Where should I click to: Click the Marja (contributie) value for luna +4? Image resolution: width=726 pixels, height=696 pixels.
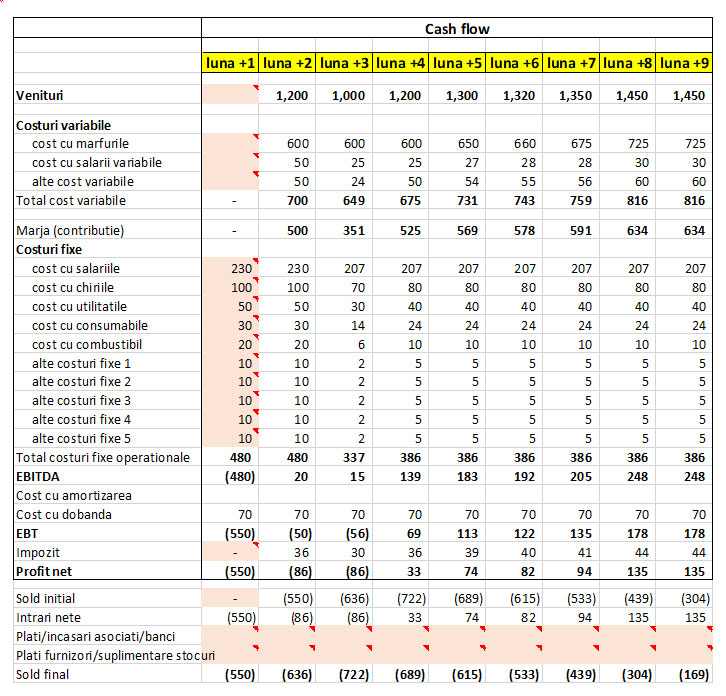tap(401, 230)
